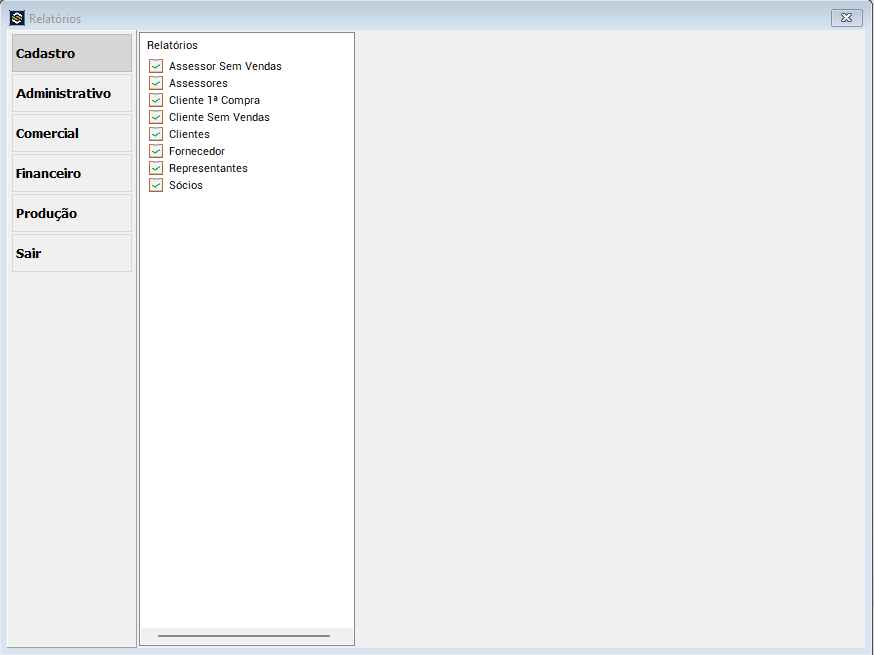The image size is (874, 655).
Task: Switch to the Comercial section
Action: pyautogui.click(x=71, y=132)
